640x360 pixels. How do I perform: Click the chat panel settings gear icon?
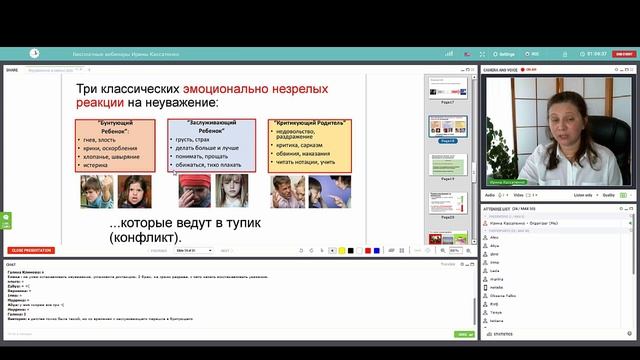tap(462, 264)
